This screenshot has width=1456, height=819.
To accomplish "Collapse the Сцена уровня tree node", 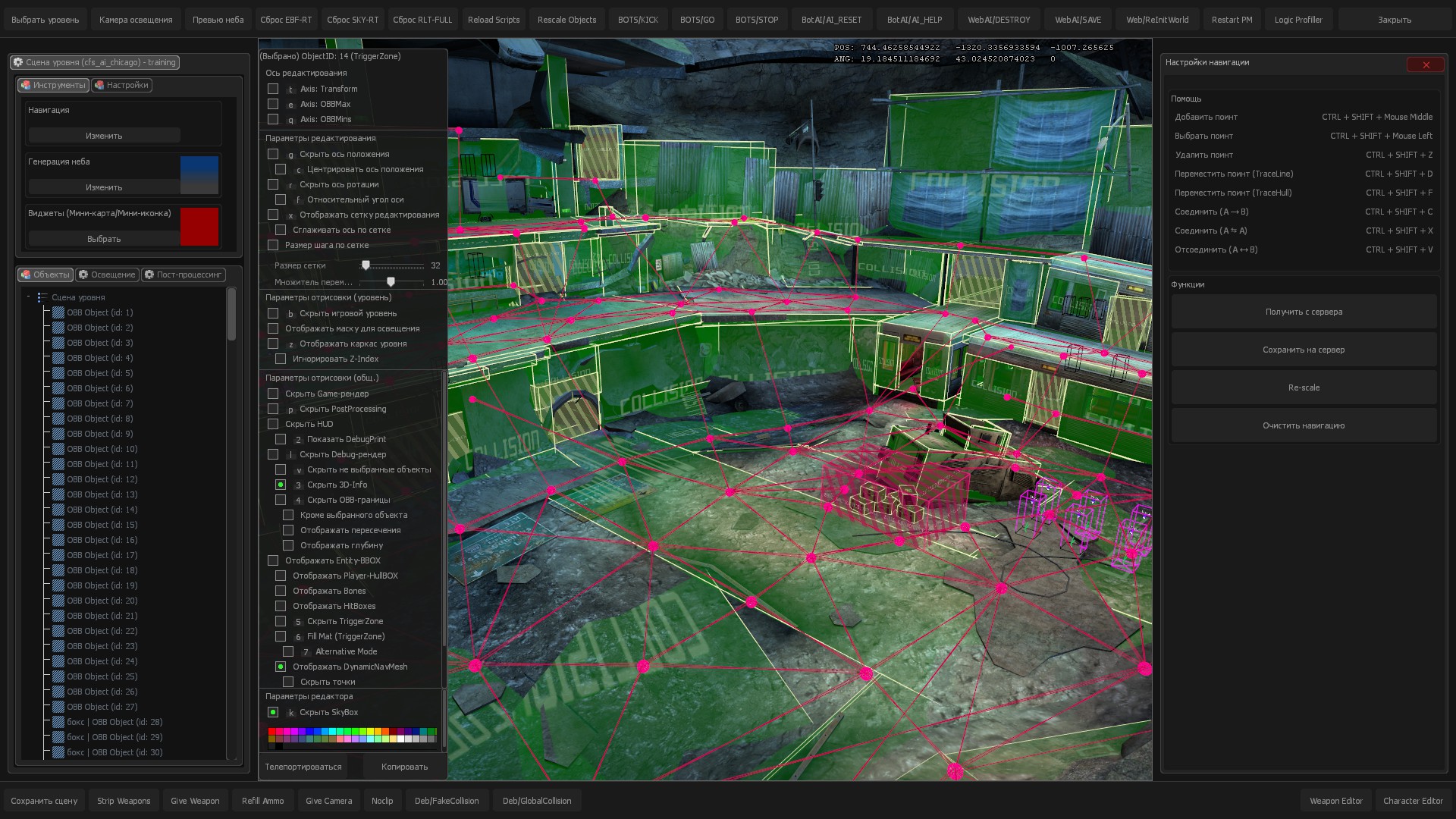I will tap(28, 297).
